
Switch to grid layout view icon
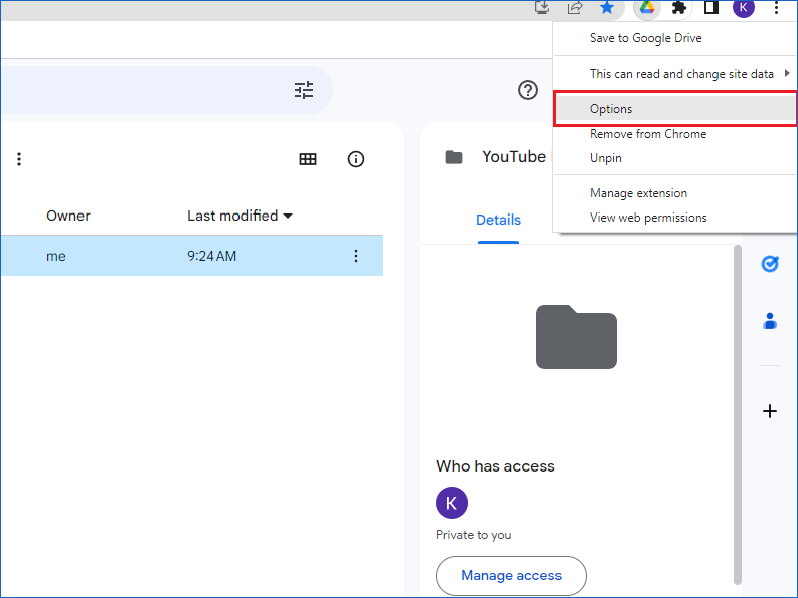click(308, 159)
